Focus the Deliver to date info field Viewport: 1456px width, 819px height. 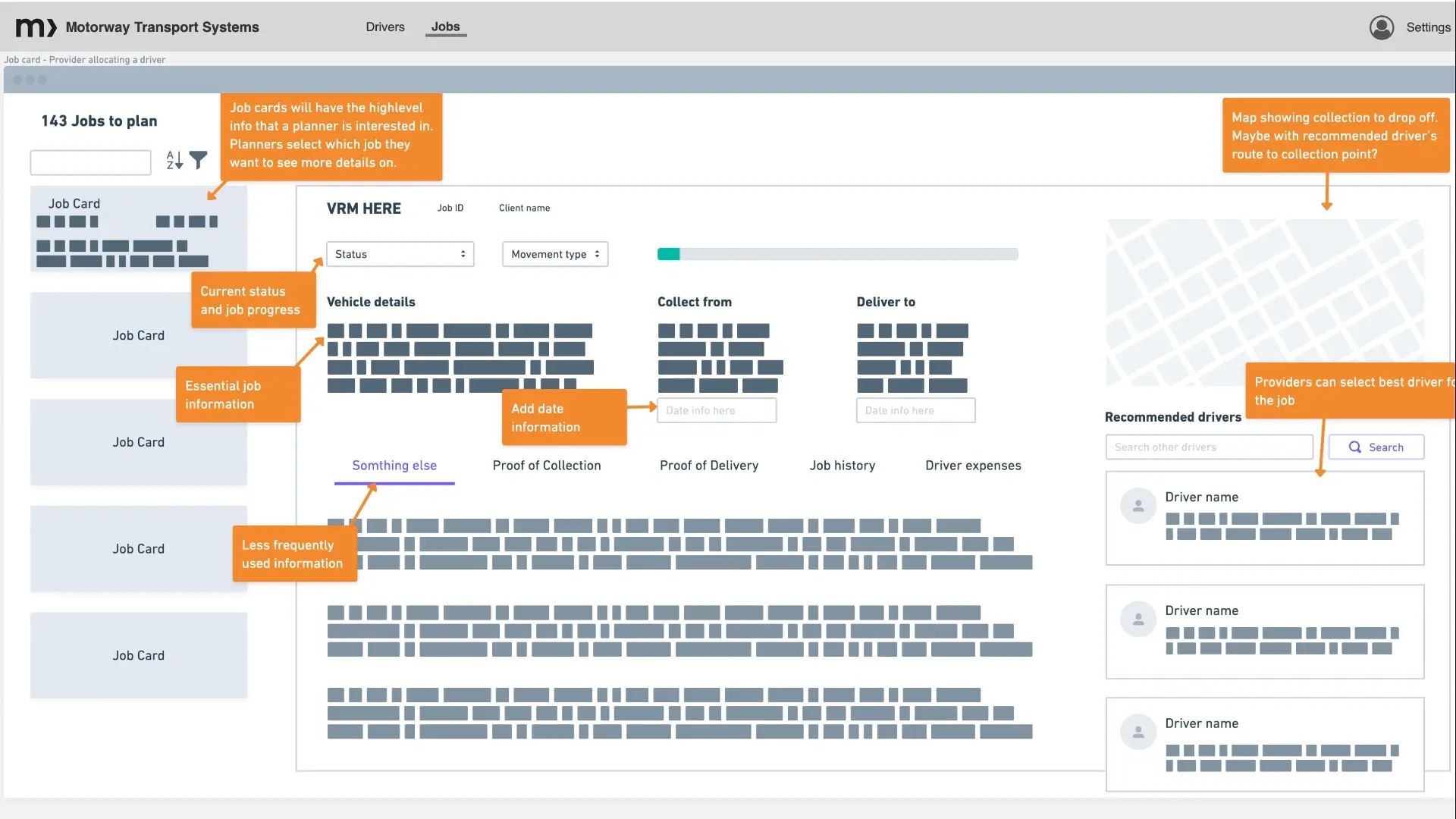point(916,410)
